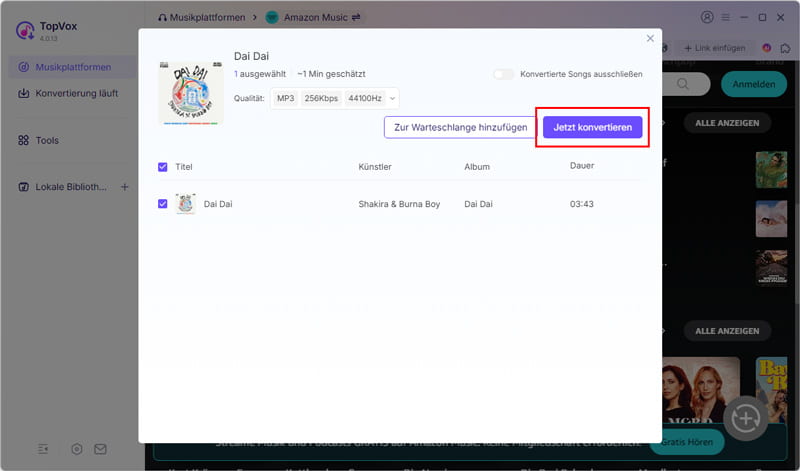Open Konvertierung läuft in sidebar
This screenshot has height=471, width=800.
pyautogui.click(x=72, y=93)
